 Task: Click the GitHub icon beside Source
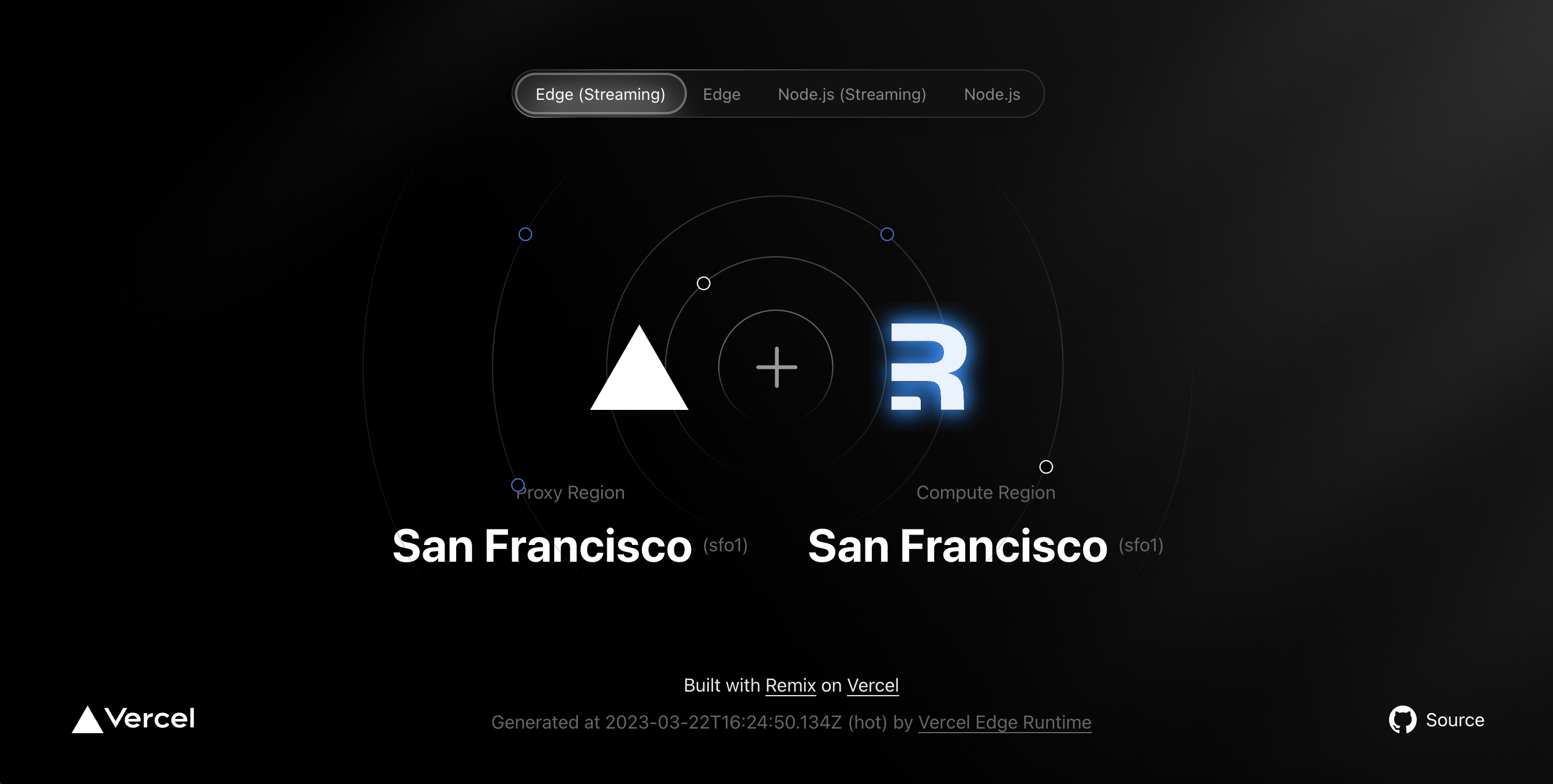(x=1402, y=719)
